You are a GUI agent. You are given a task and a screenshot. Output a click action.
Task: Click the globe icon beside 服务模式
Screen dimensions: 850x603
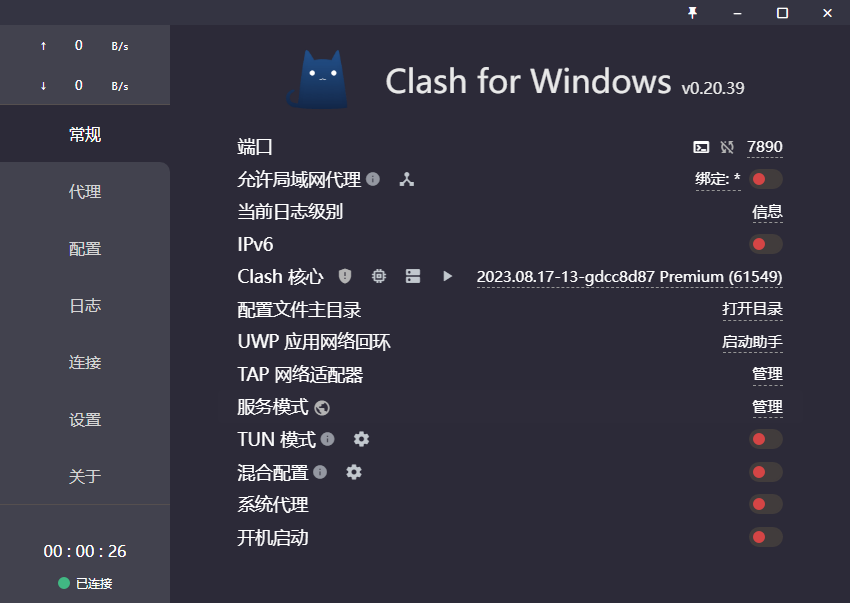(x=322, y=408)
